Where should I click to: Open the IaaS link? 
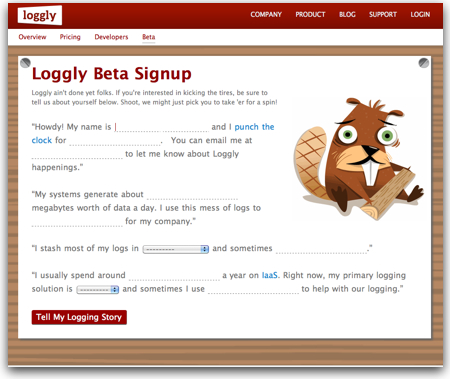(x=270, y=275)
